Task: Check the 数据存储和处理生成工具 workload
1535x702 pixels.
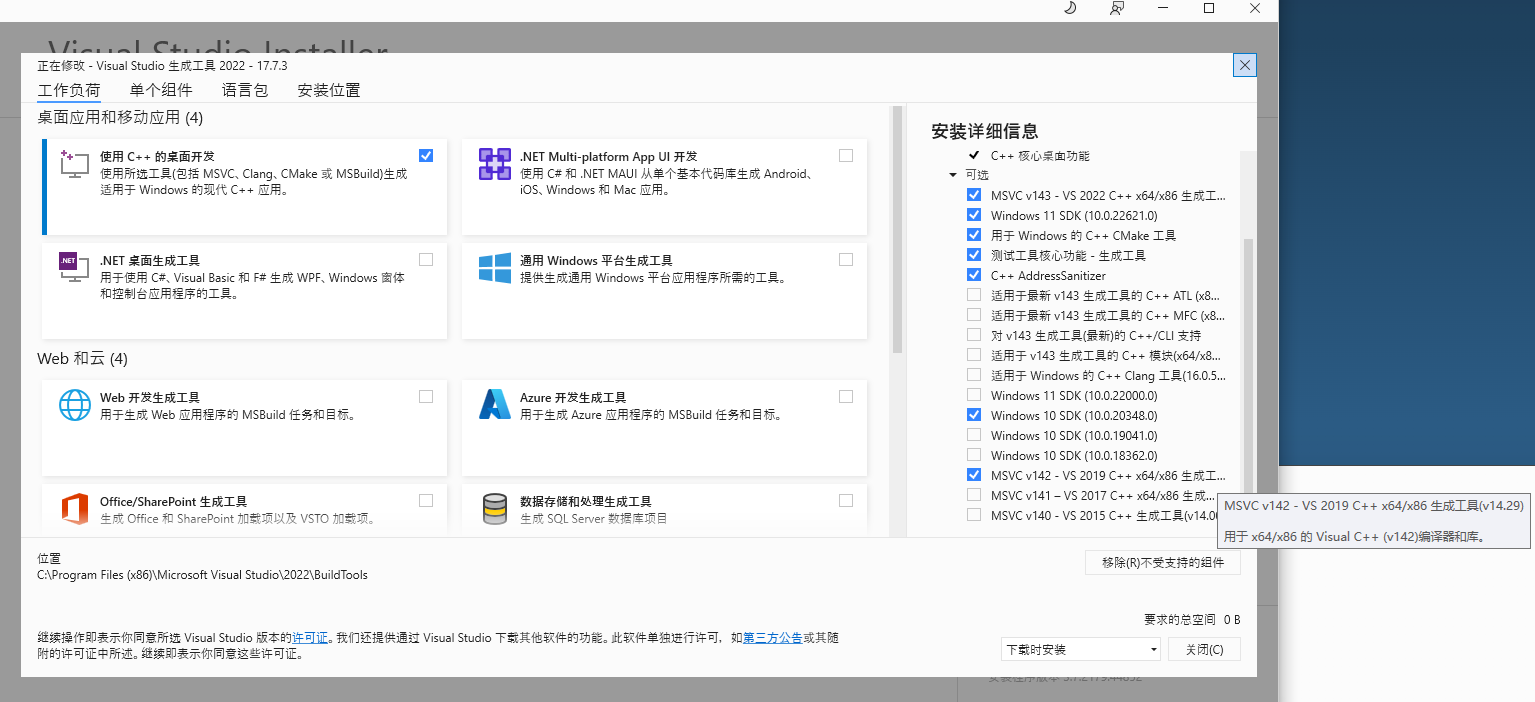Action: (x=846, y=500)
